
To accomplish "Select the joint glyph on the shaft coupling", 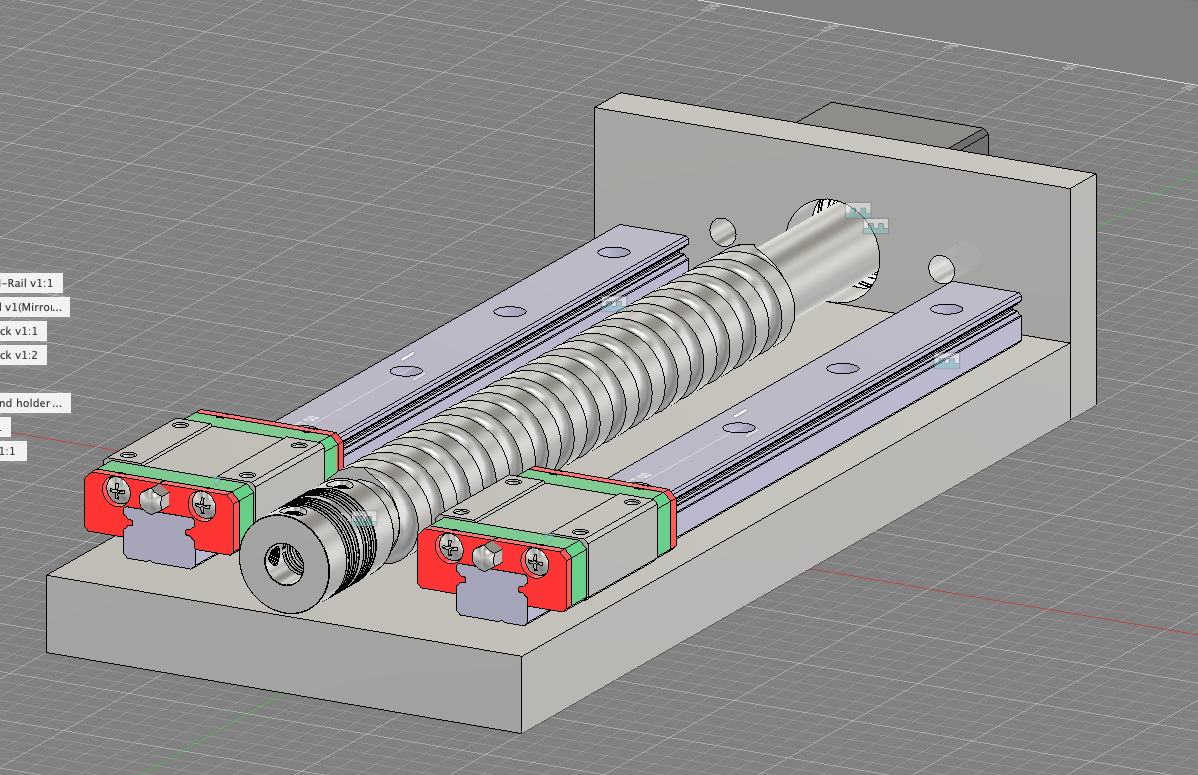I will coord(364,520).
